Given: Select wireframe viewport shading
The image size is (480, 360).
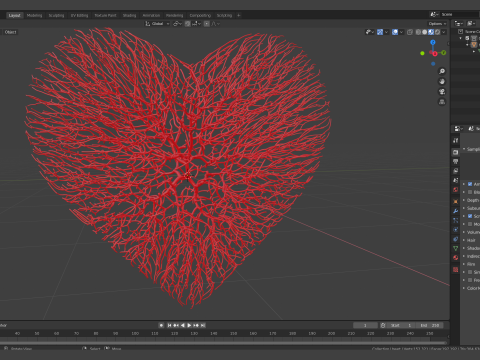Looking at the screenshot, I should tap(418, 32).
